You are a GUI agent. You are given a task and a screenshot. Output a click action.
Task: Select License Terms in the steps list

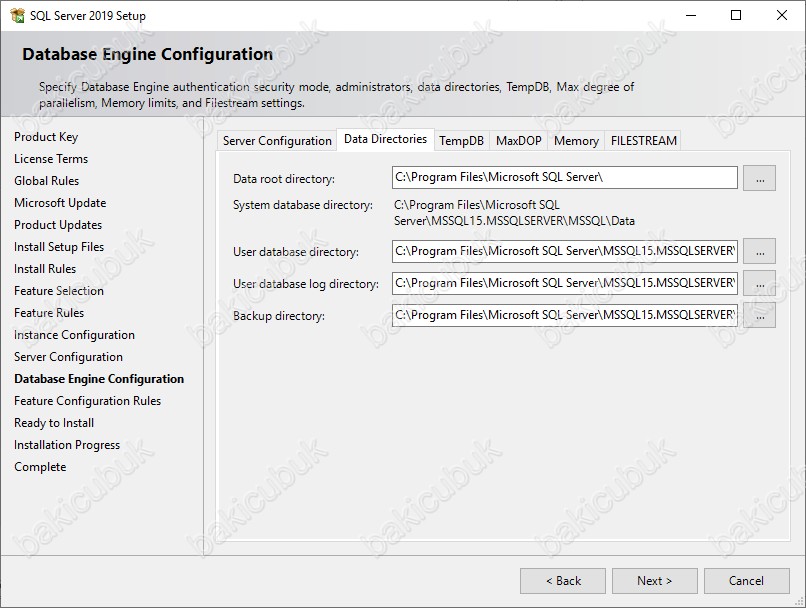pos(51,159)
